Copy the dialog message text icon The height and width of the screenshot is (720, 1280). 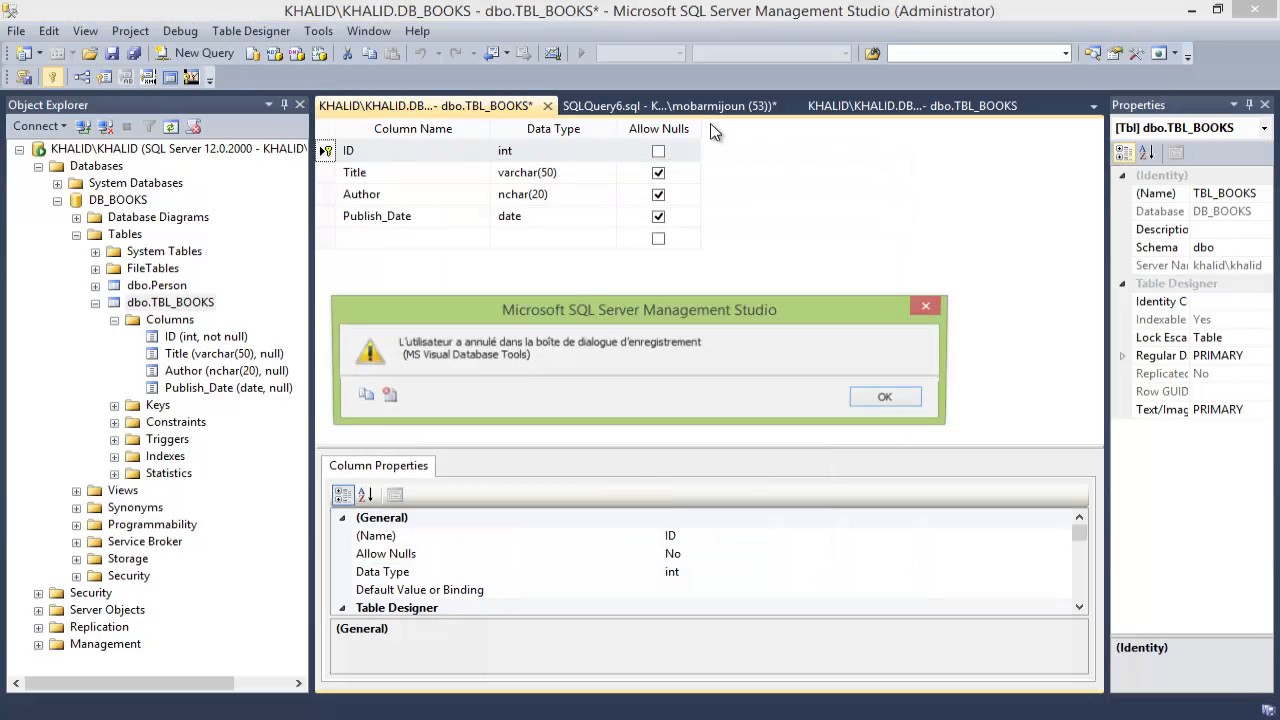pyautogui.click(x=366, y=395)
